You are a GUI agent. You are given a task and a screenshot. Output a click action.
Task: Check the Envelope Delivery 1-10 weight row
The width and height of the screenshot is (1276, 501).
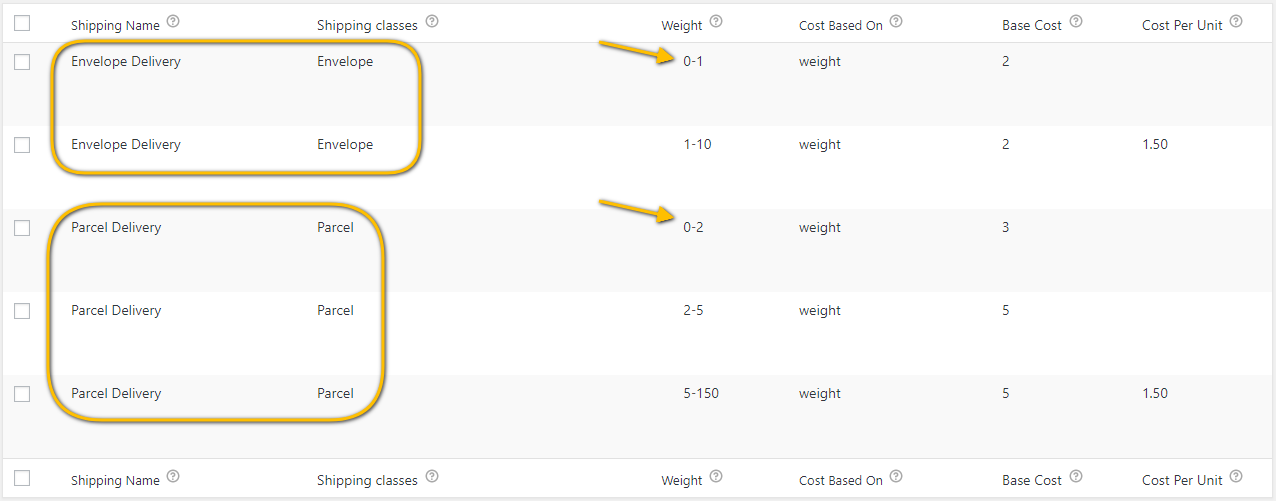click(22, 145)
